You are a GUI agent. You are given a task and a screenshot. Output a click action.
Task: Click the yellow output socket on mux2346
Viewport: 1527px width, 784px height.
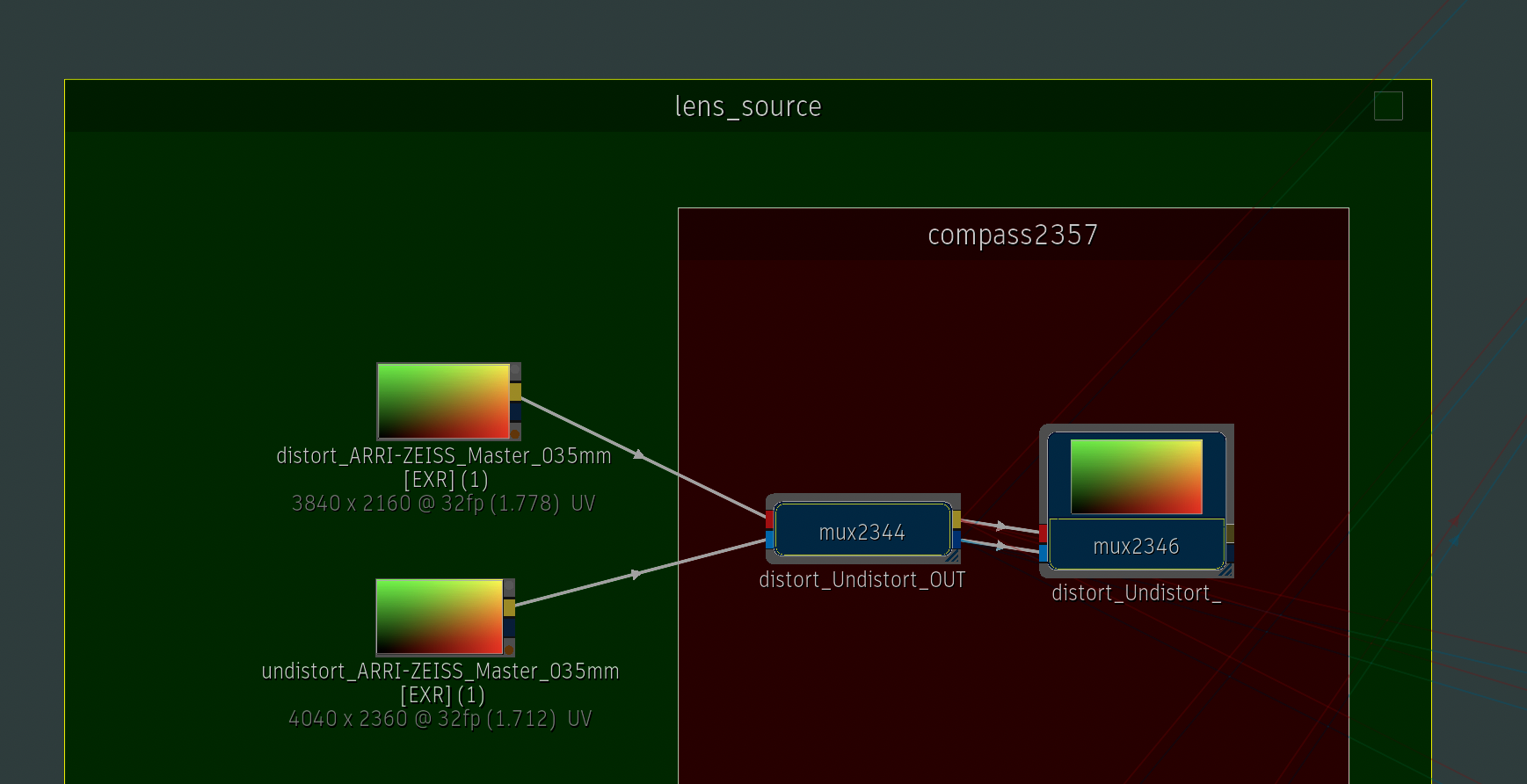point(1230,534)
